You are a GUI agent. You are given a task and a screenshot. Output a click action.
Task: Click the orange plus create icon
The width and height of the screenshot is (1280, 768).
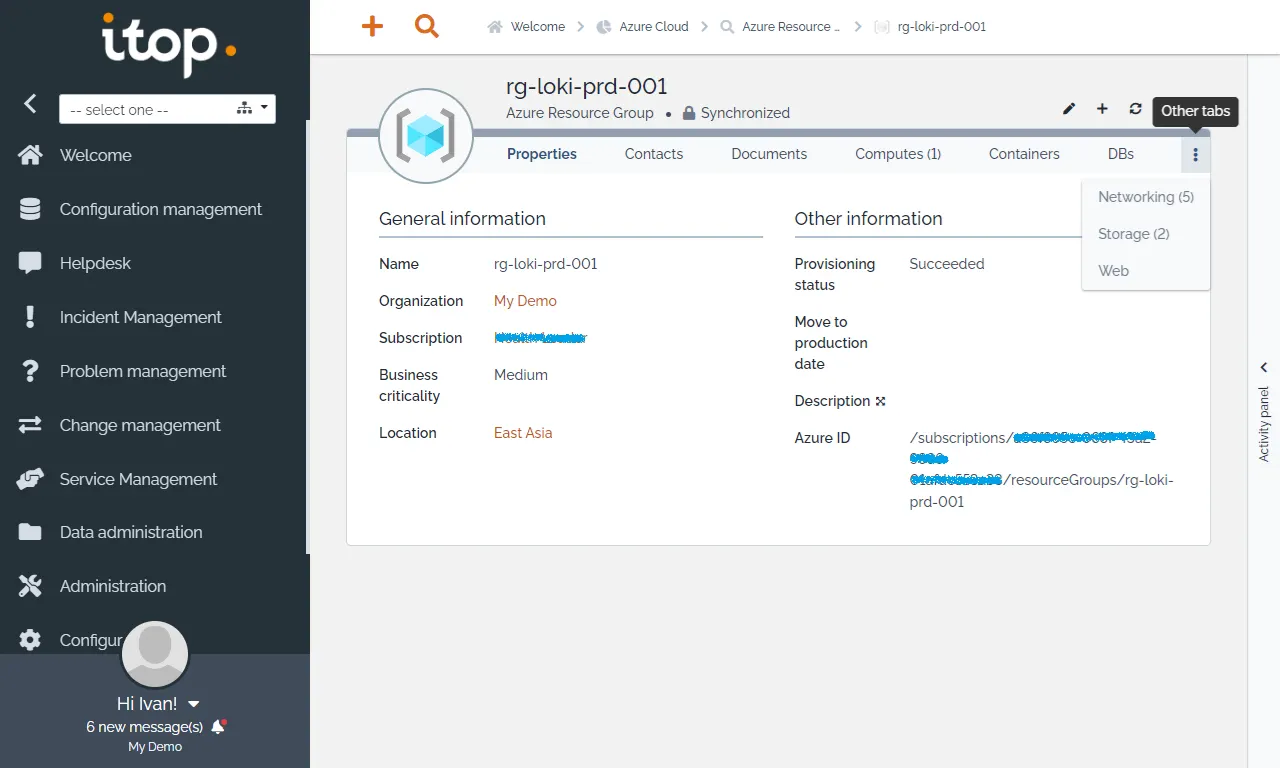click(x=372, y=26)
